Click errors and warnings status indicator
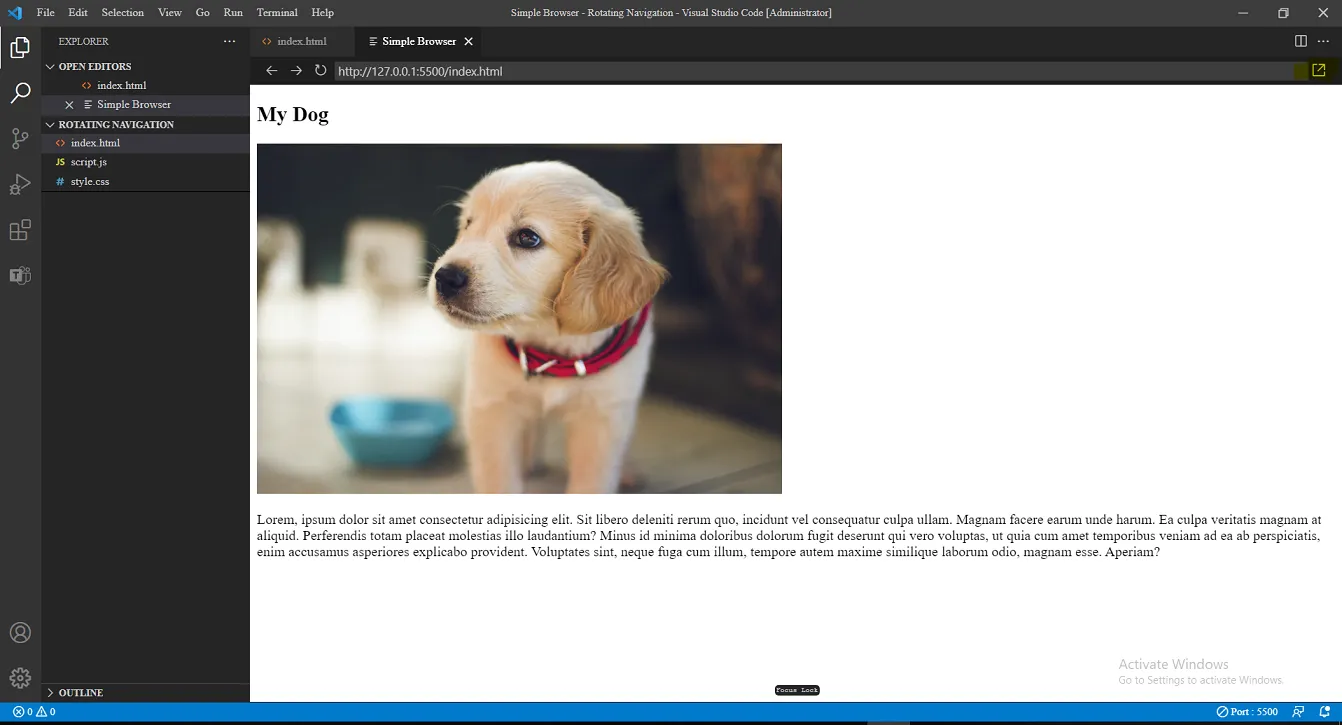 34,712
